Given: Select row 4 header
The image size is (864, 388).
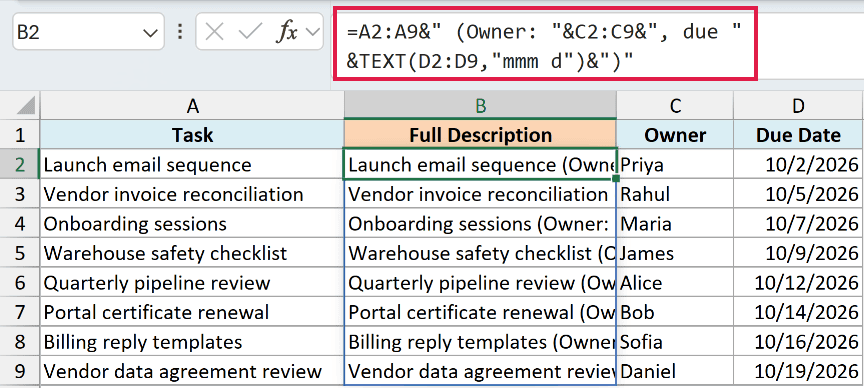Looking at the screenshot, I should pos(20,224).
